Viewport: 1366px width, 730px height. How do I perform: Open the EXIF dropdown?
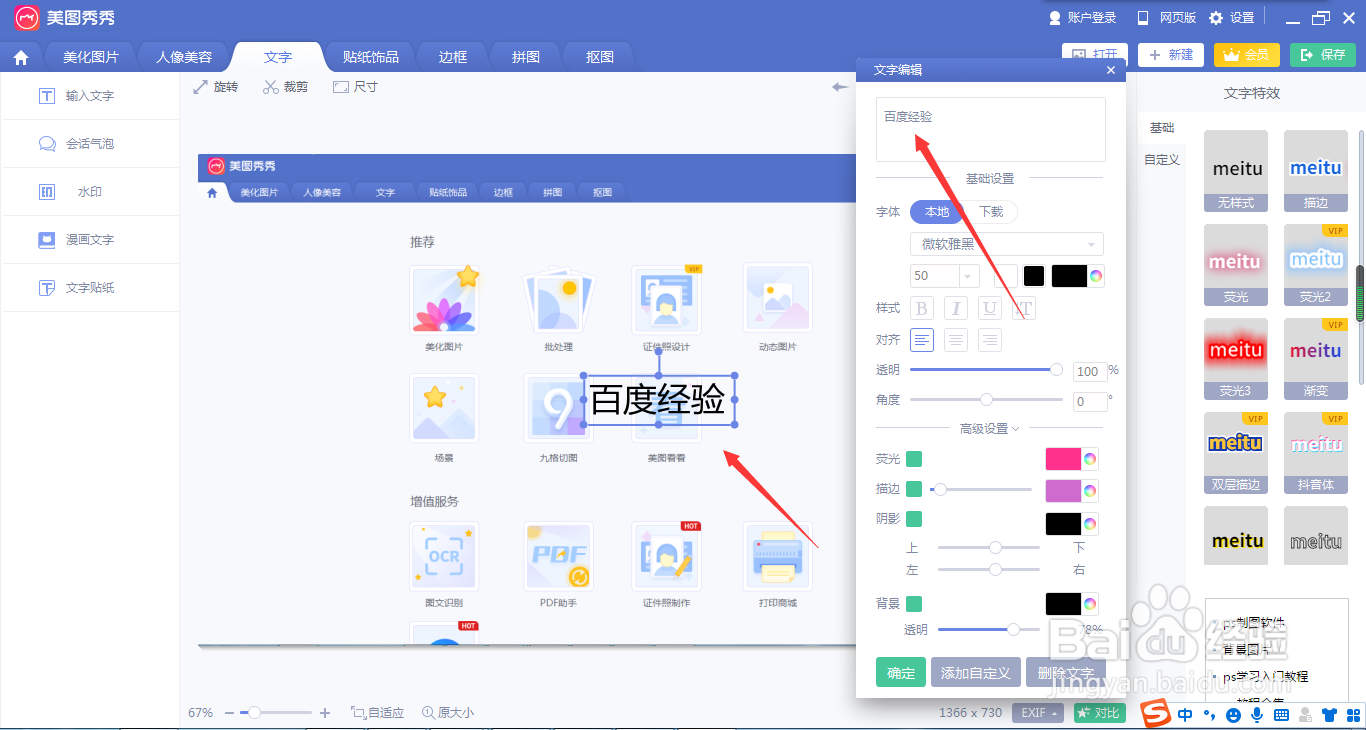click(1039, 713)
